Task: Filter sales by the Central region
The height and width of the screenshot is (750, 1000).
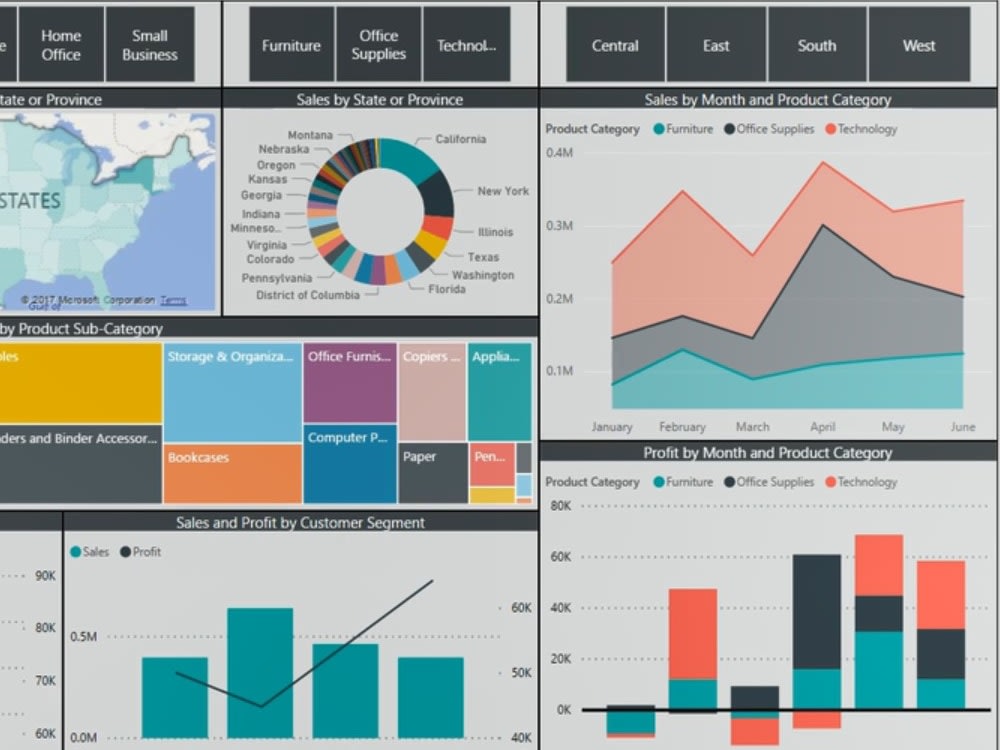Action: coord(614,44)
